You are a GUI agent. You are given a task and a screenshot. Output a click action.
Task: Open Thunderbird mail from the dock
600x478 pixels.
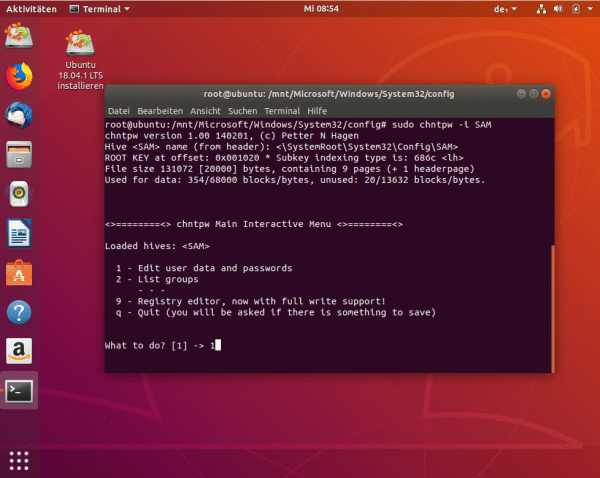point(19,116)
